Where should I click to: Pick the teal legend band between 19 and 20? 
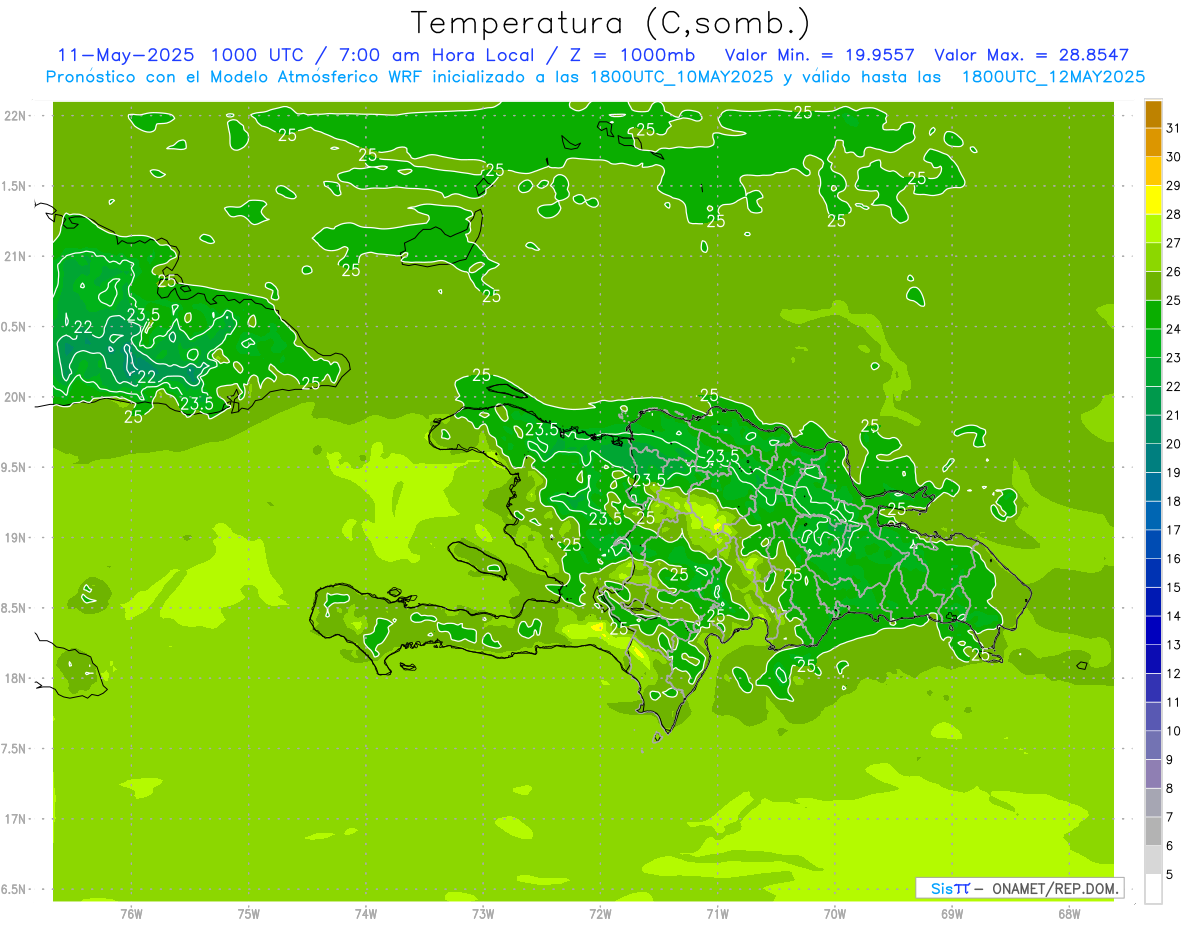1153,459
